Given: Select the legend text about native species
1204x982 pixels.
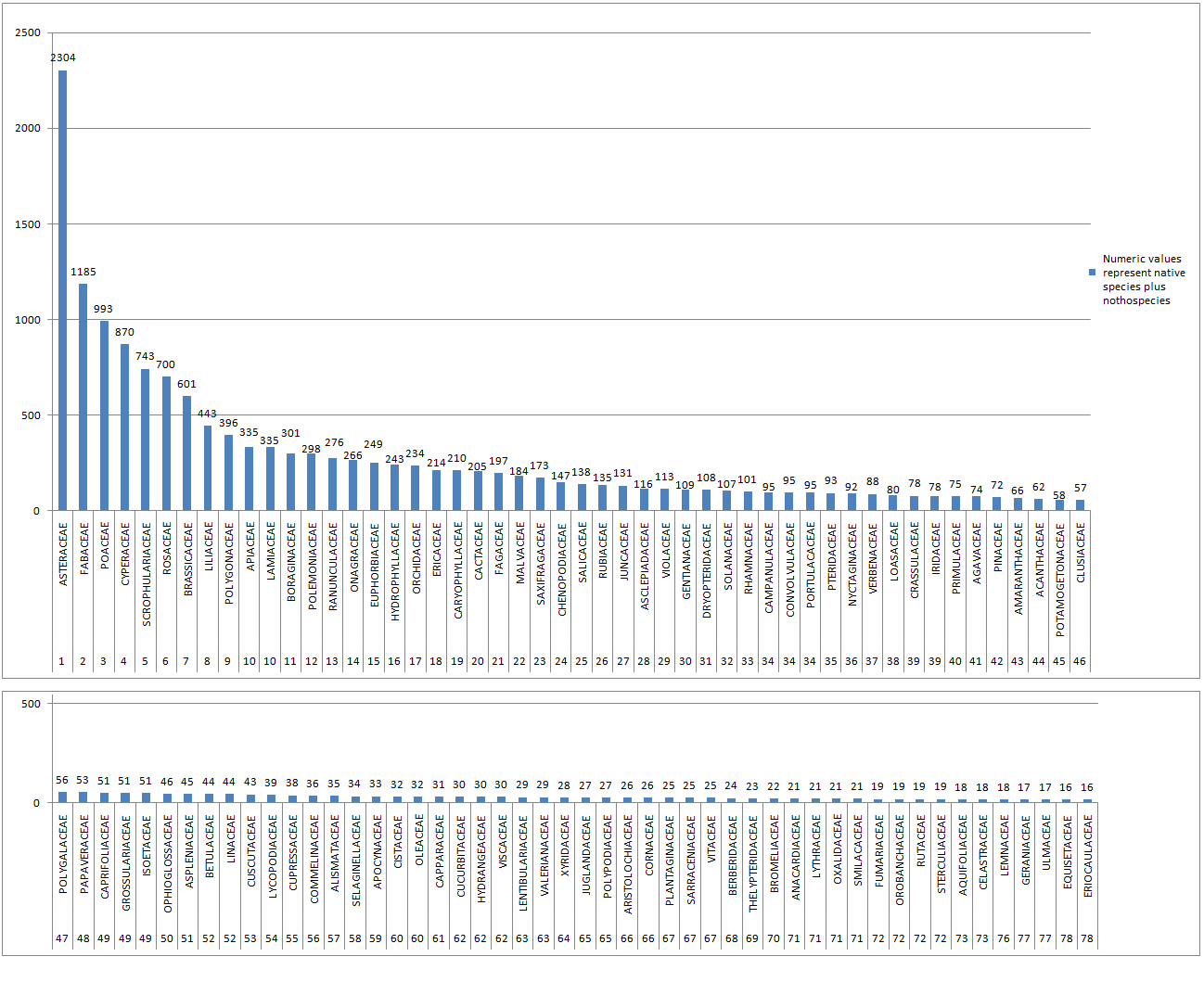Looking at the screenshot, I should point(1143,279).
